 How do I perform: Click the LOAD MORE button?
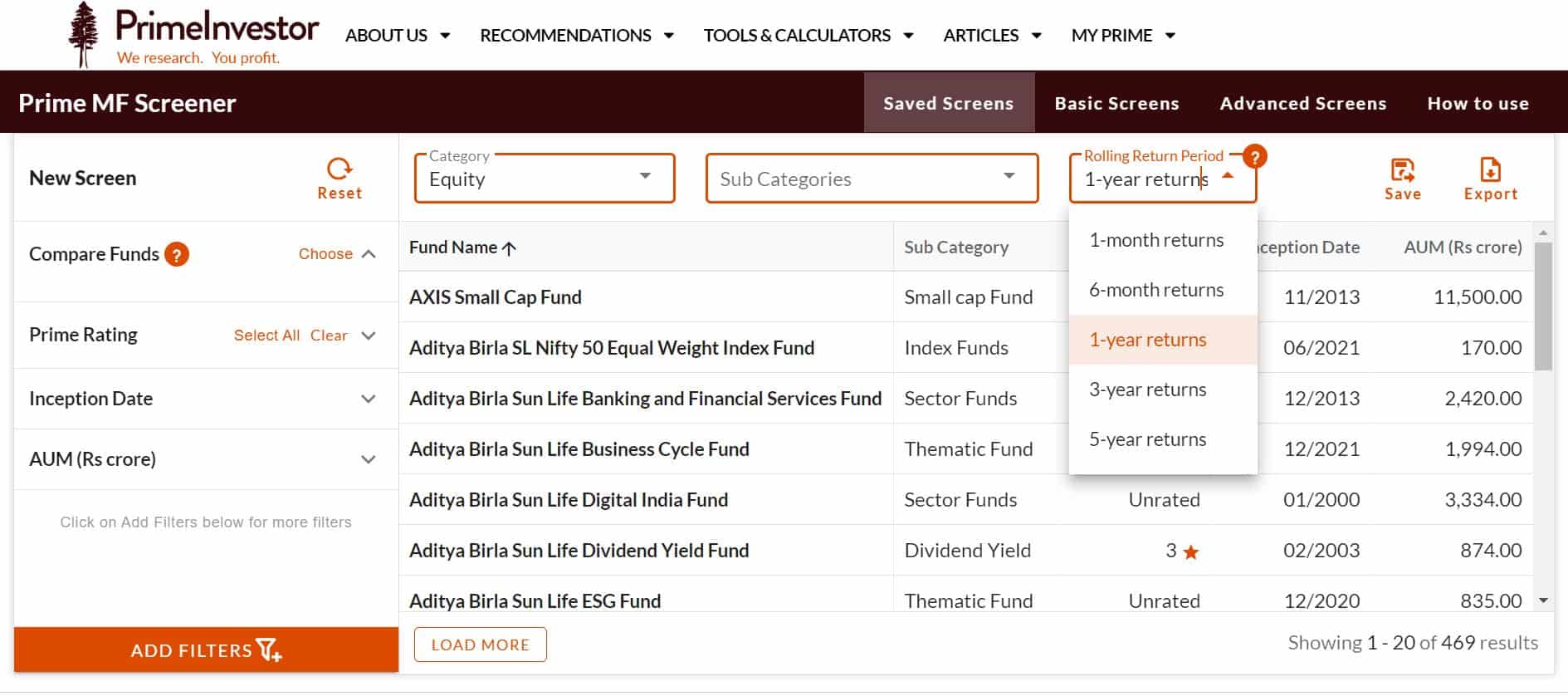[480, 645]
